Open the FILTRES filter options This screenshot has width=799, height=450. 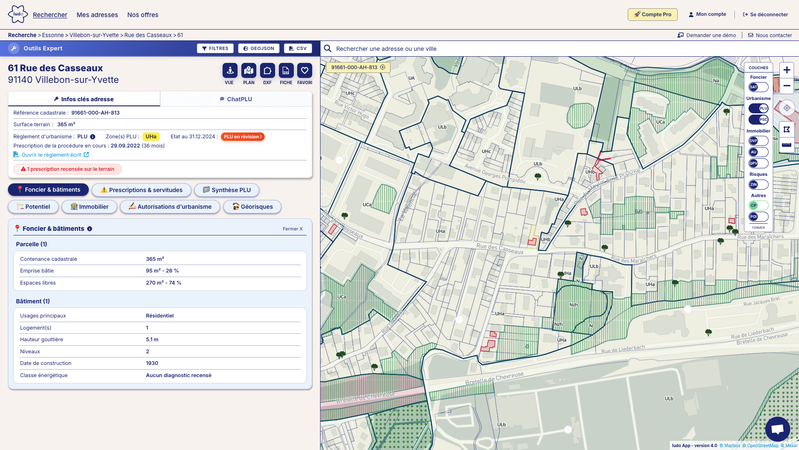pos(215,48)
